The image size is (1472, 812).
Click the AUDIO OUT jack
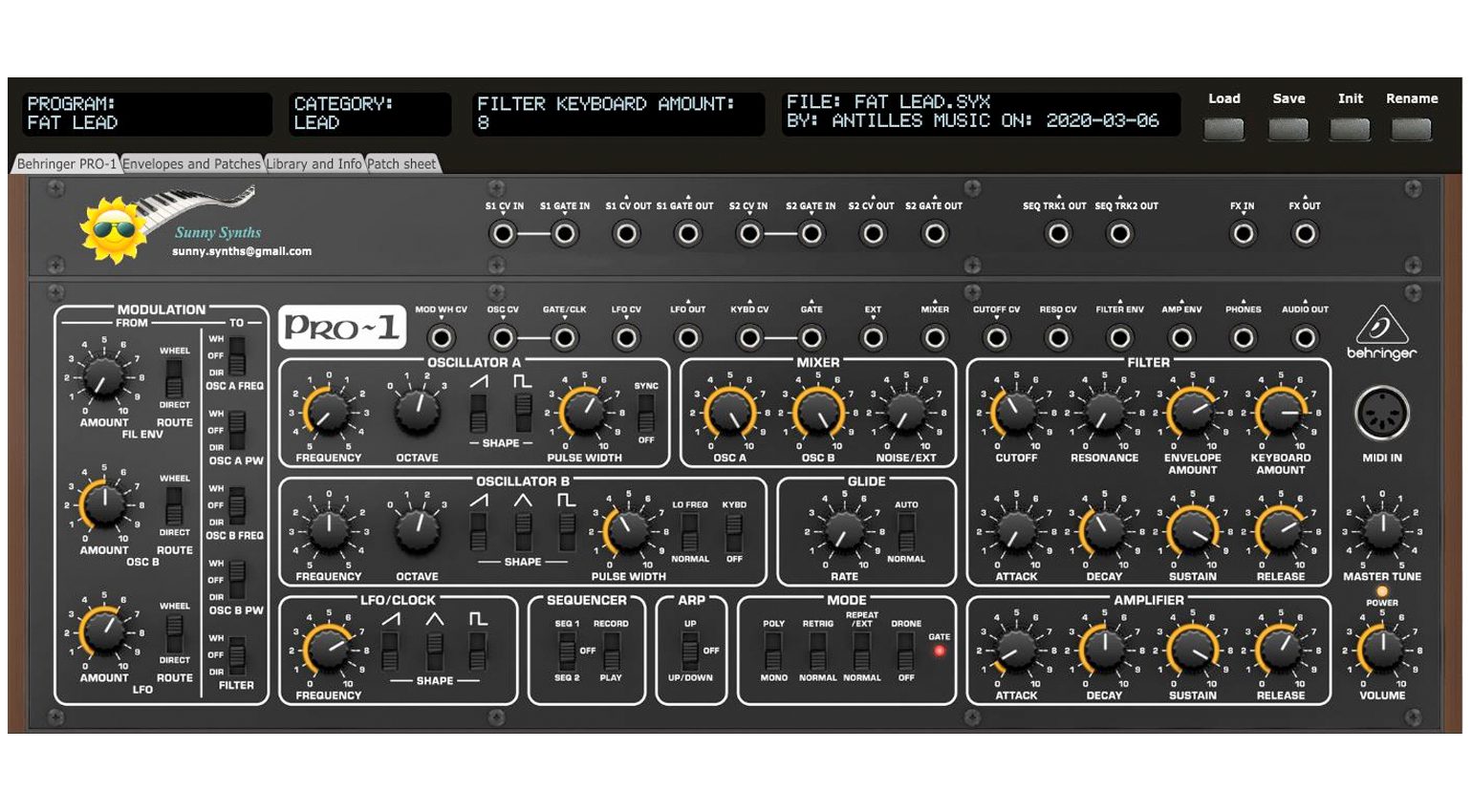tap(1305, 337)
